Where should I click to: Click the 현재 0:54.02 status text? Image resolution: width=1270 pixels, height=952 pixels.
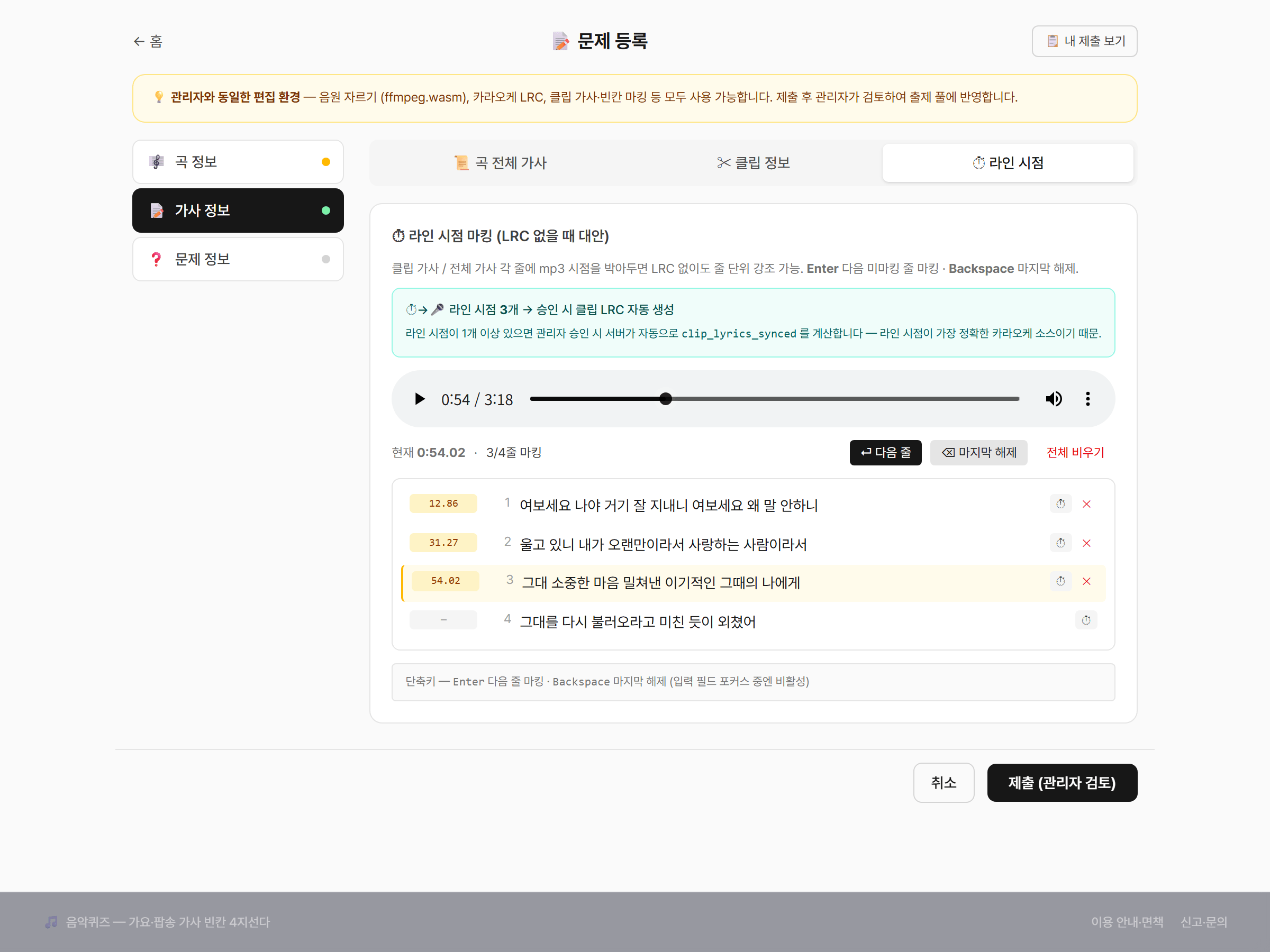point(428,453)
